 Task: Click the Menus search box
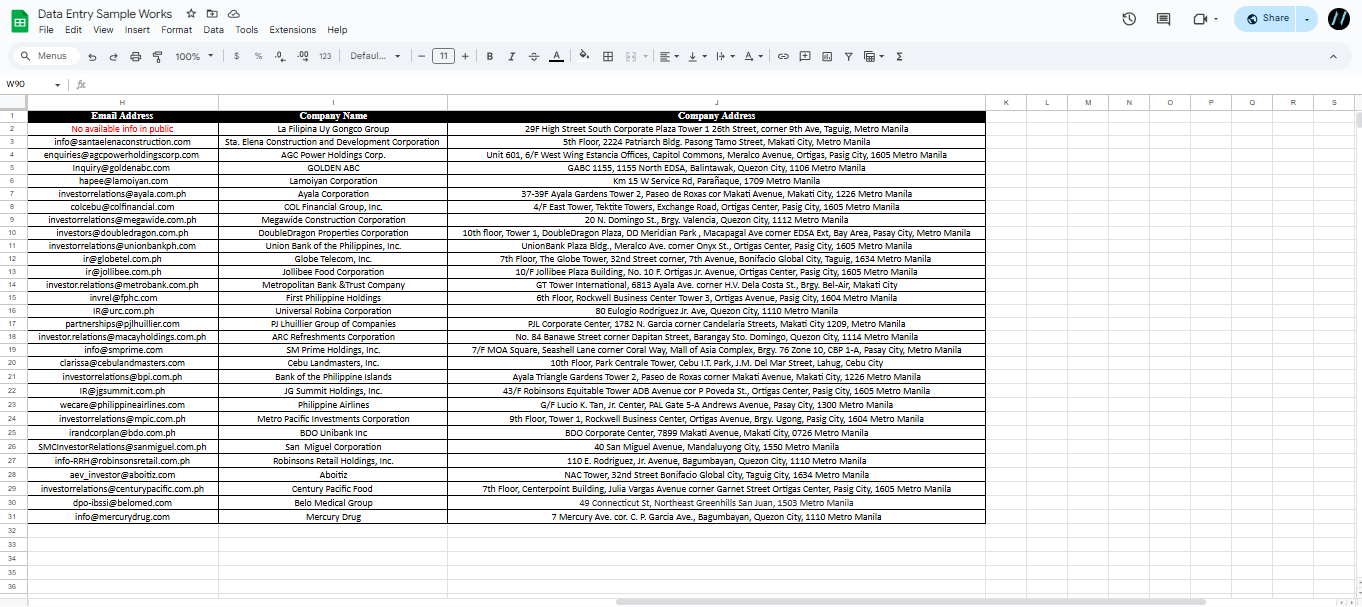coord(46,56)
